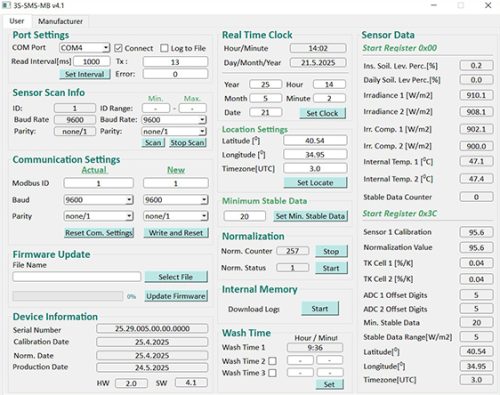Image resolution: width=500 pixels, height=395 pixels.
Task: Start the Download Log process
Action: pos(320,309)
